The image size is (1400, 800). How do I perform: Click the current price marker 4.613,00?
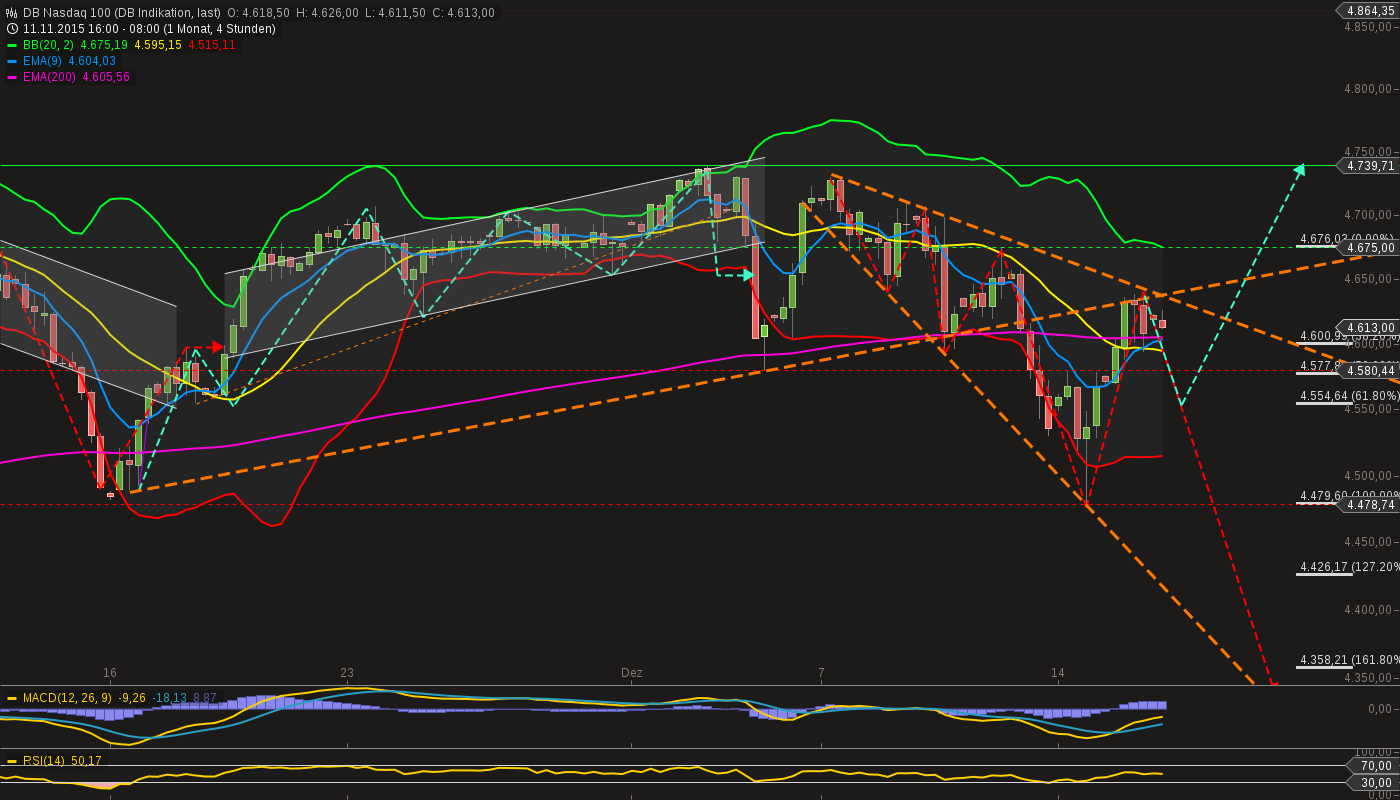tap(1368, 327)
